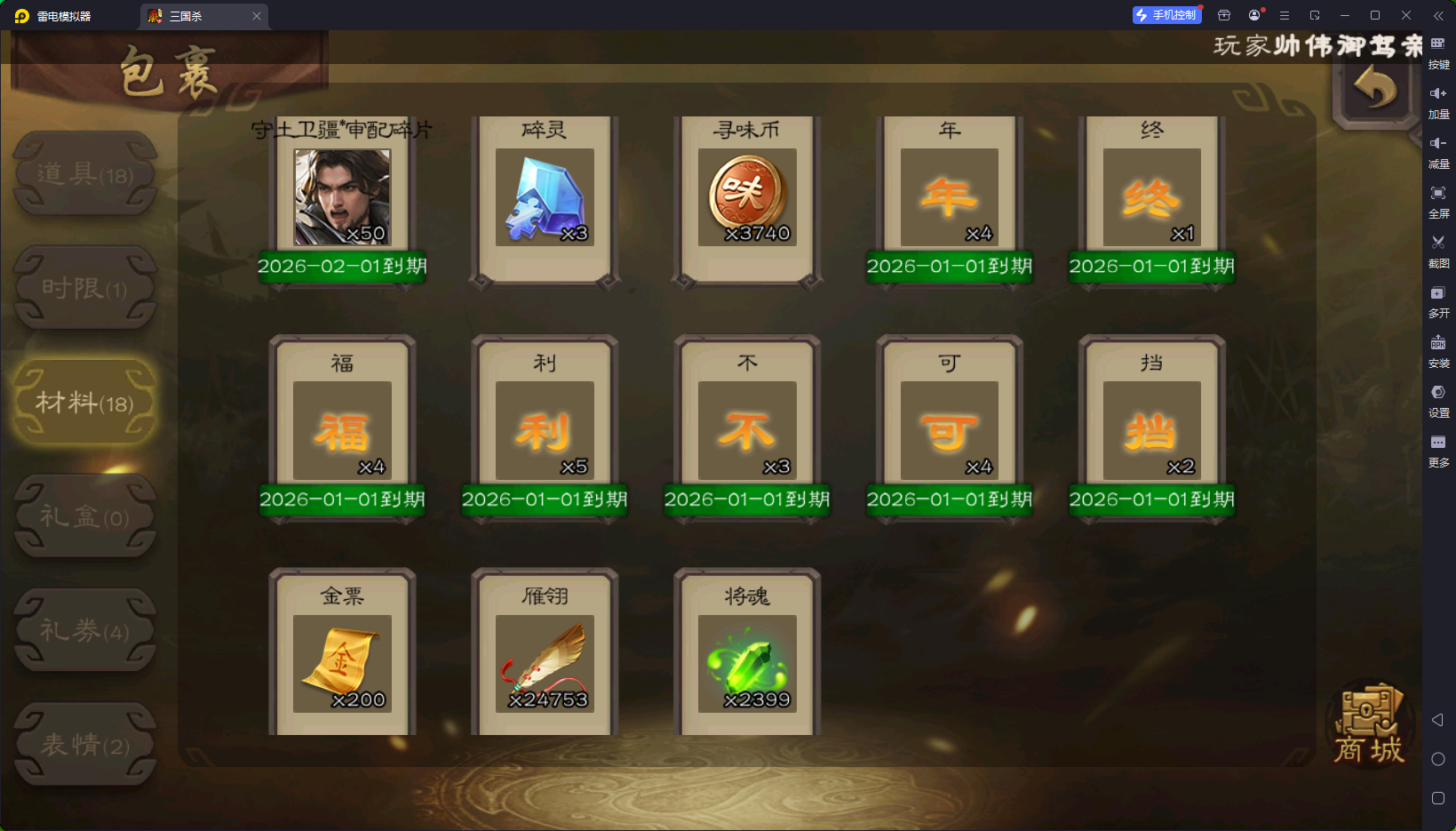The image size is (1456, 831).
Task: Select the 金票 gold ticket item
Action: [342, 663]
